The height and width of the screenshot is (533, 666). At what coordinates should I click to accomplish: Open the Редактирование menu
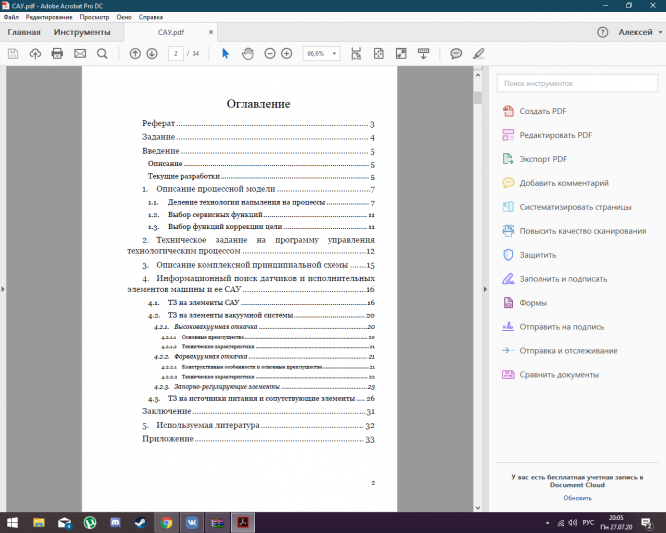point(48,18)
